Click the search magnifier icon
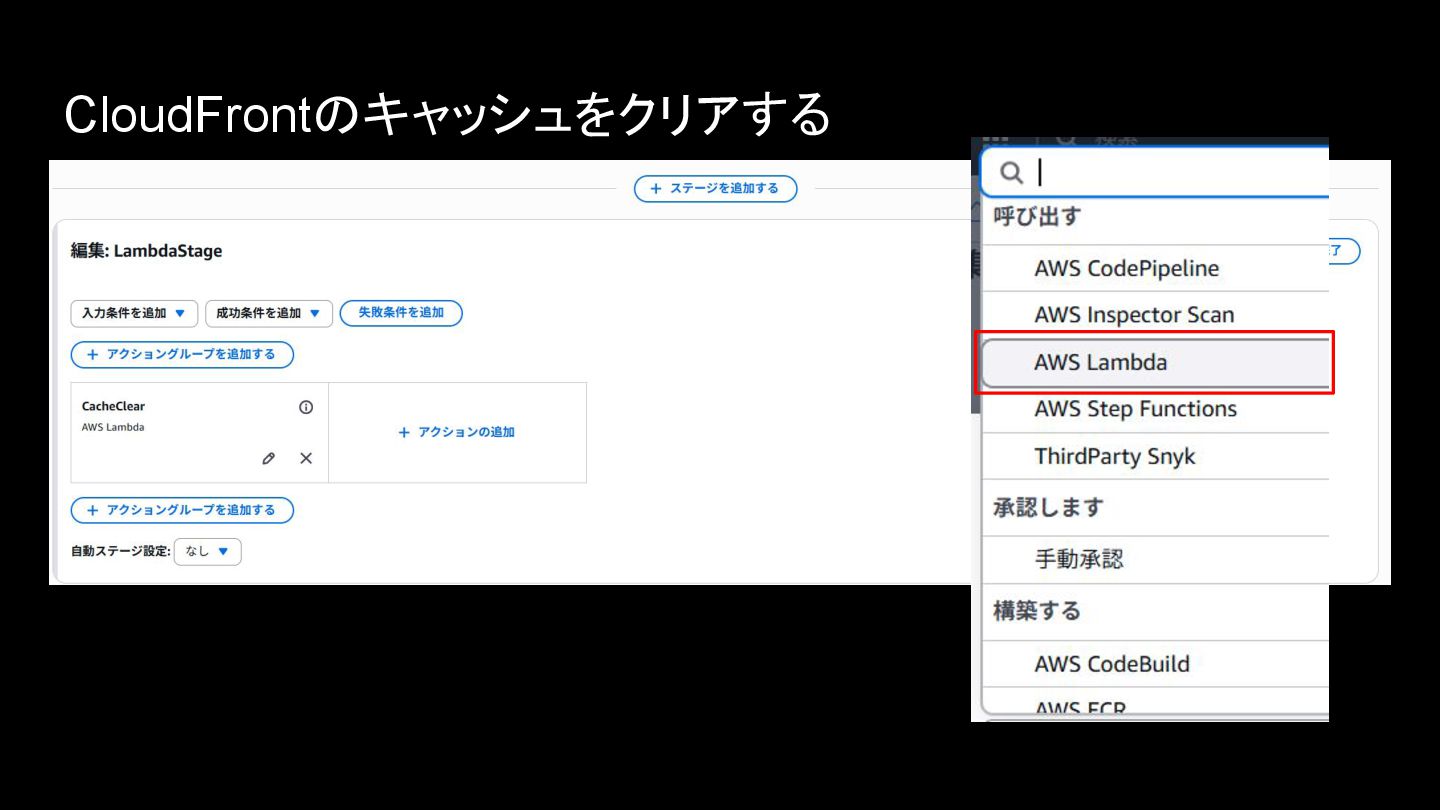The height and width of the screenshot is (810, 1440). [1012, 173]
